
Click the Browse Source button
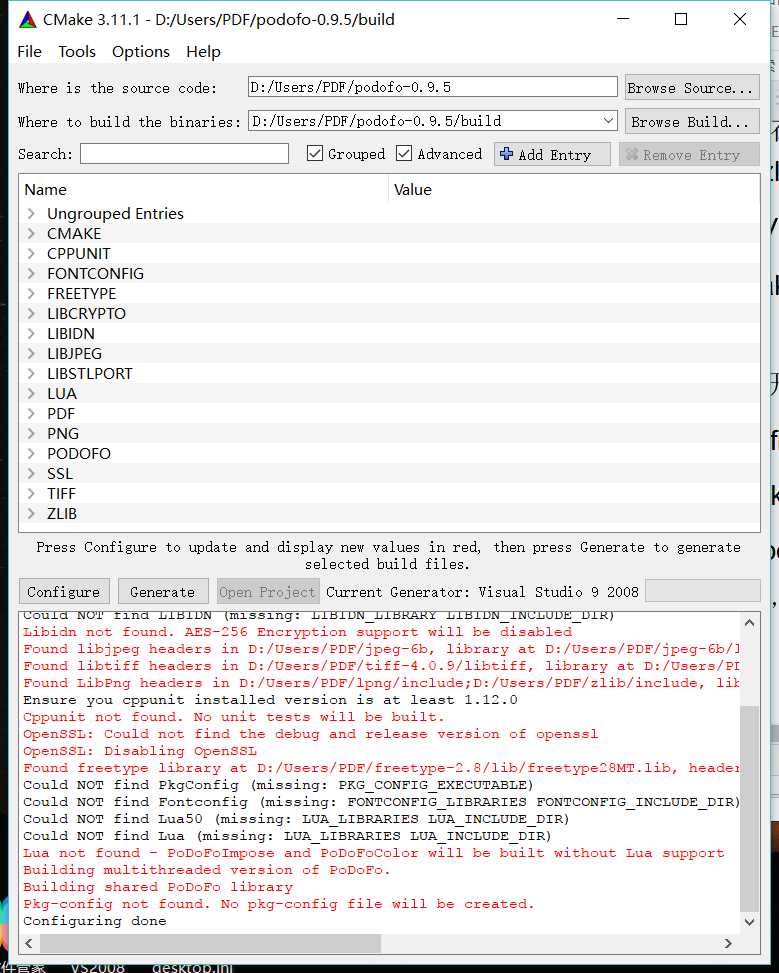tap(692, 88)
